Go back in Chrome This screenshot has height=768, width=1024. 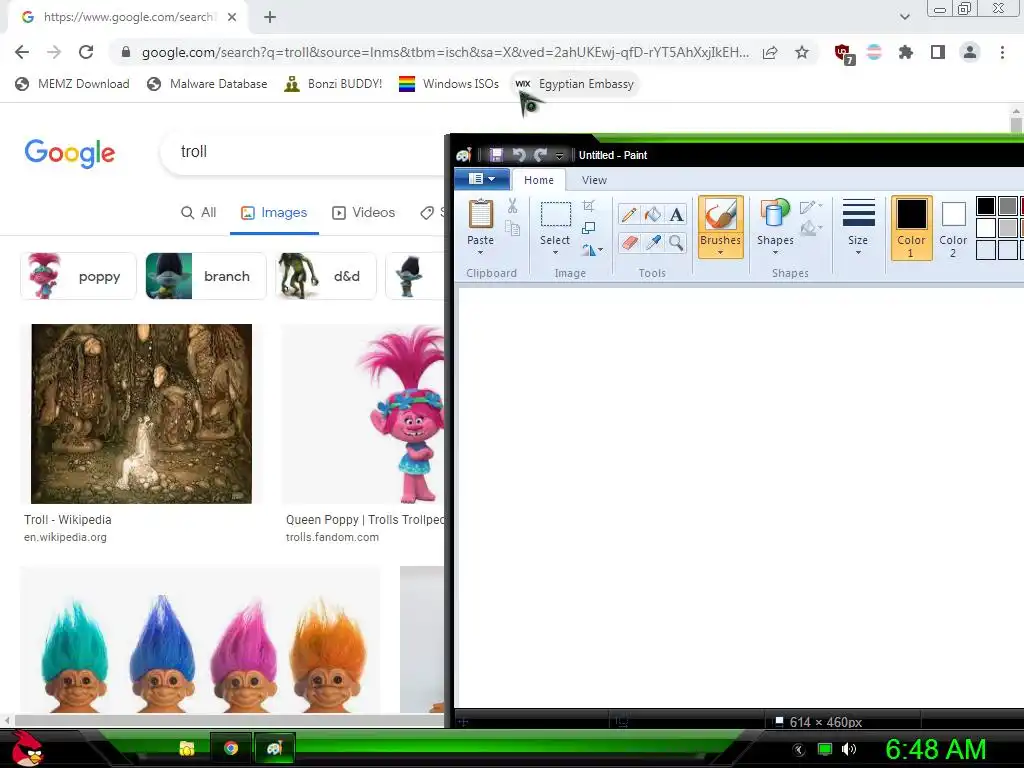22,52
